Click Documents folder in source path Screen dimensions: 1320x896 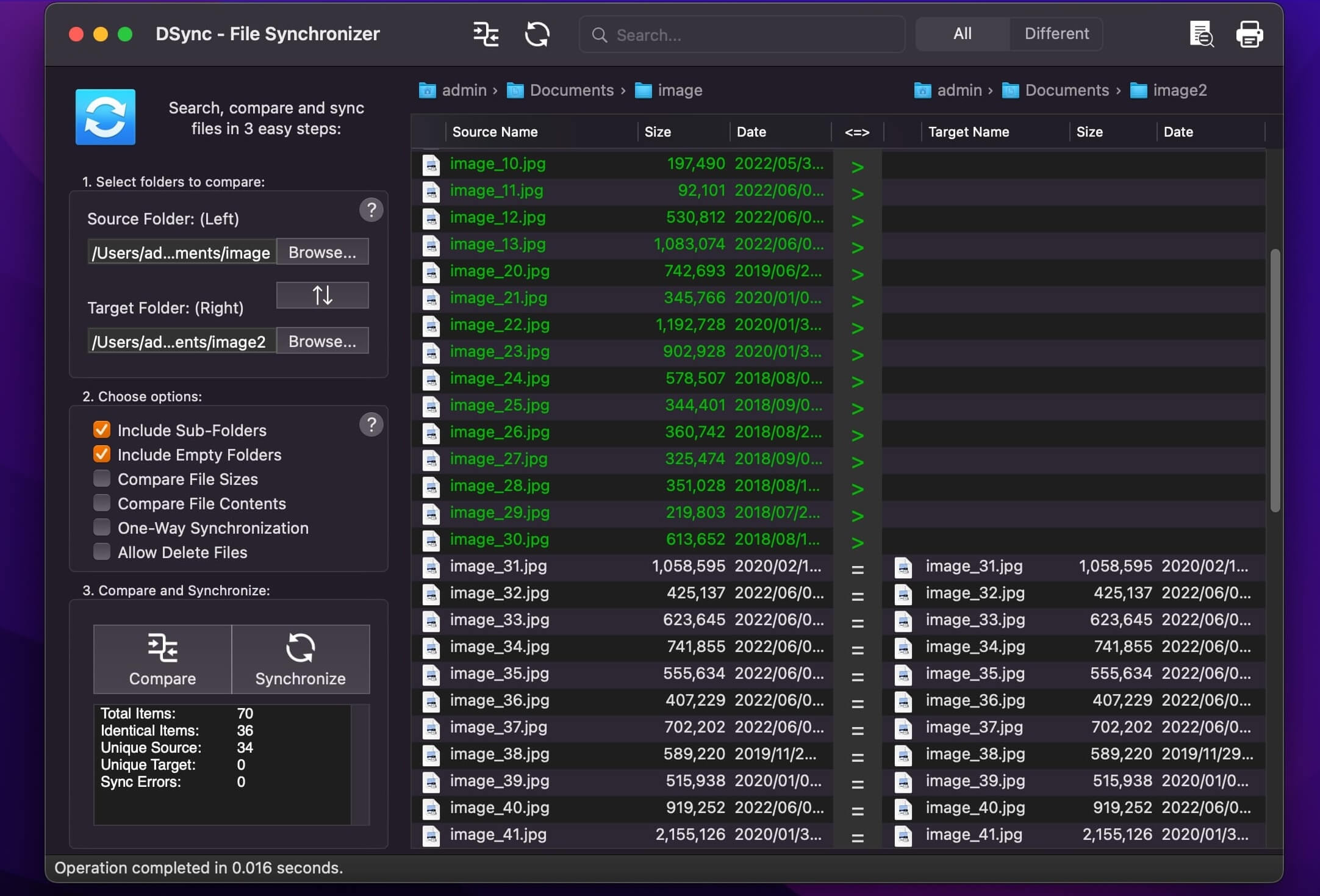(x=561, y=90)
